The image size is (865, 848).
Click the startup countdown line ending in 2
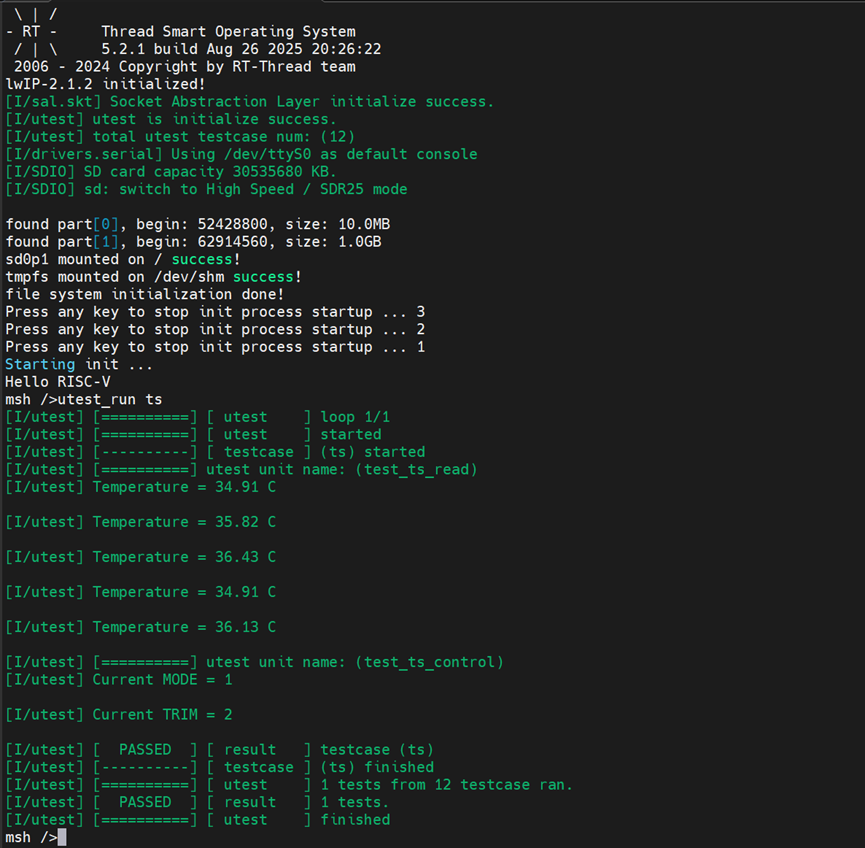pos(215,329)
